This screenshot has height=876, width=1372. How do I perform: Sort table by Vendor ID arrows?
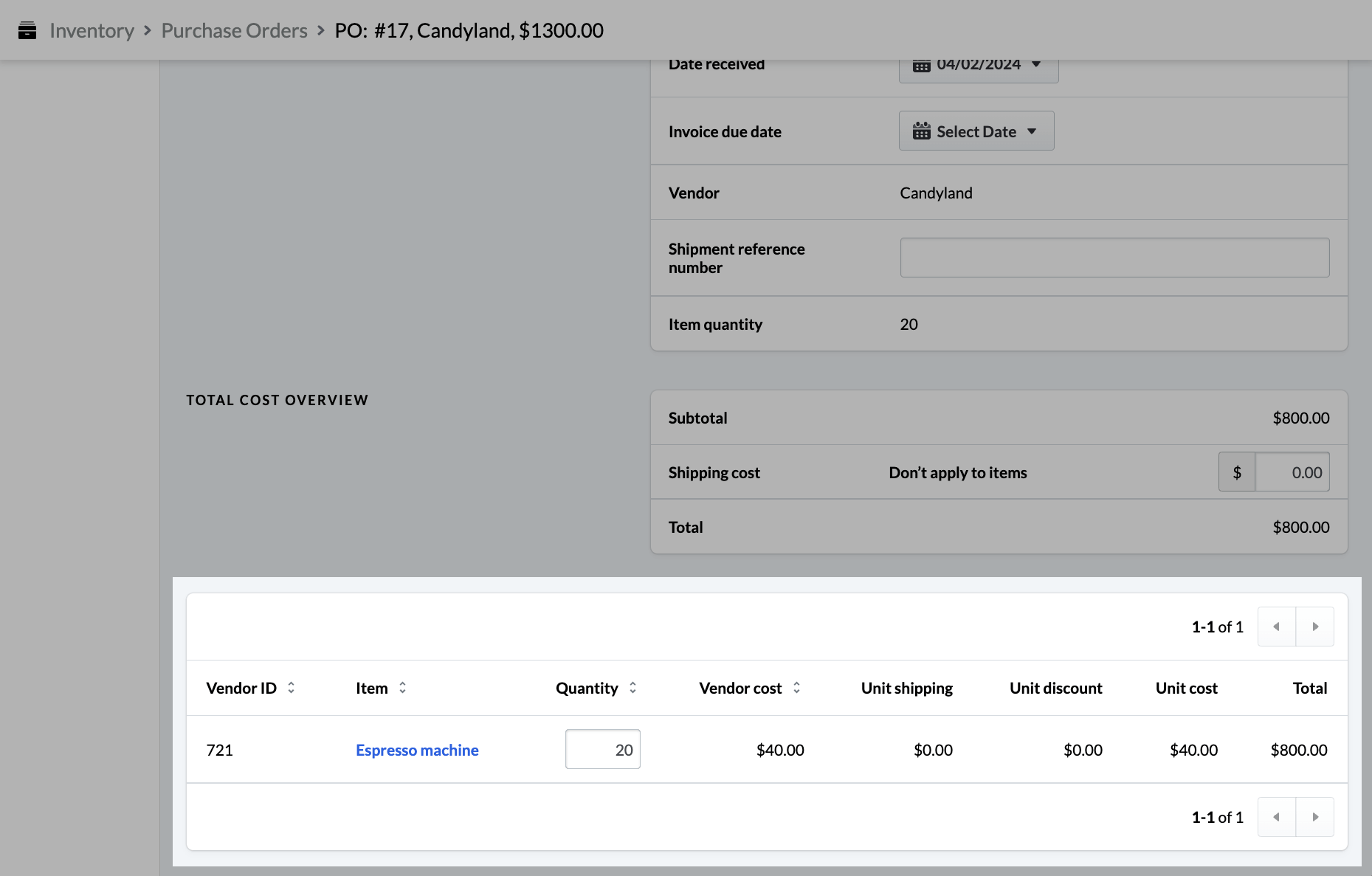coord(291,688)
